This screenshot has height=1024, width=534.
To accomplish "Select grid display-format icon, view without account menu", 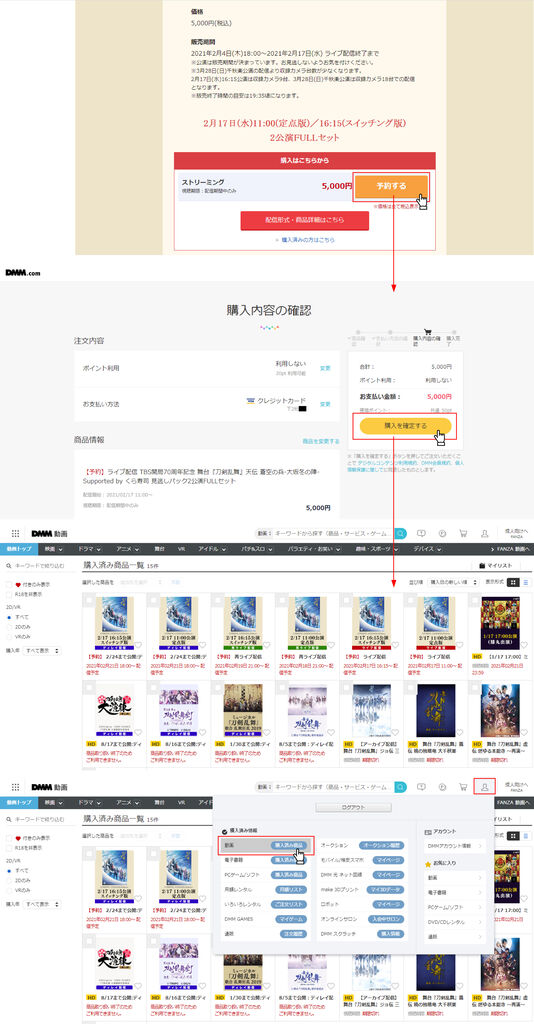I will [x=514, y=582].
